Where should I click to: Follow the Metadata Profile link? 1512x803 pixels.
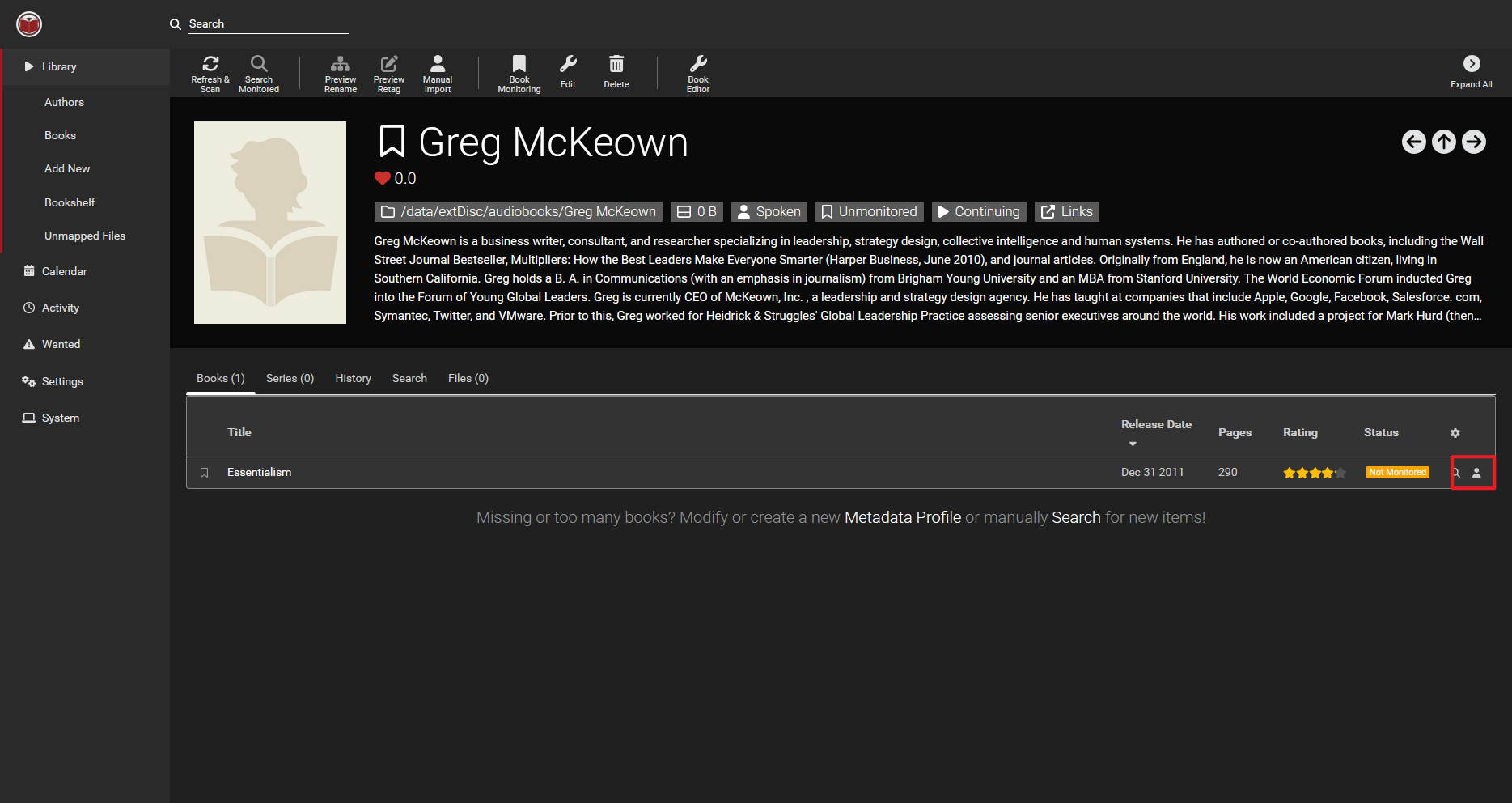click(902, 517)
